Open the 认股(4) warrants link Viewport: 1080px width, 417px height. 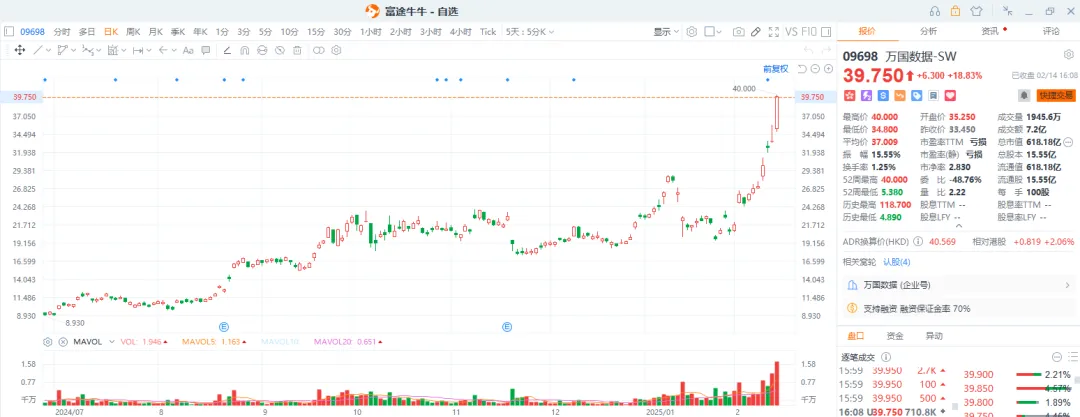click(897, 262)
